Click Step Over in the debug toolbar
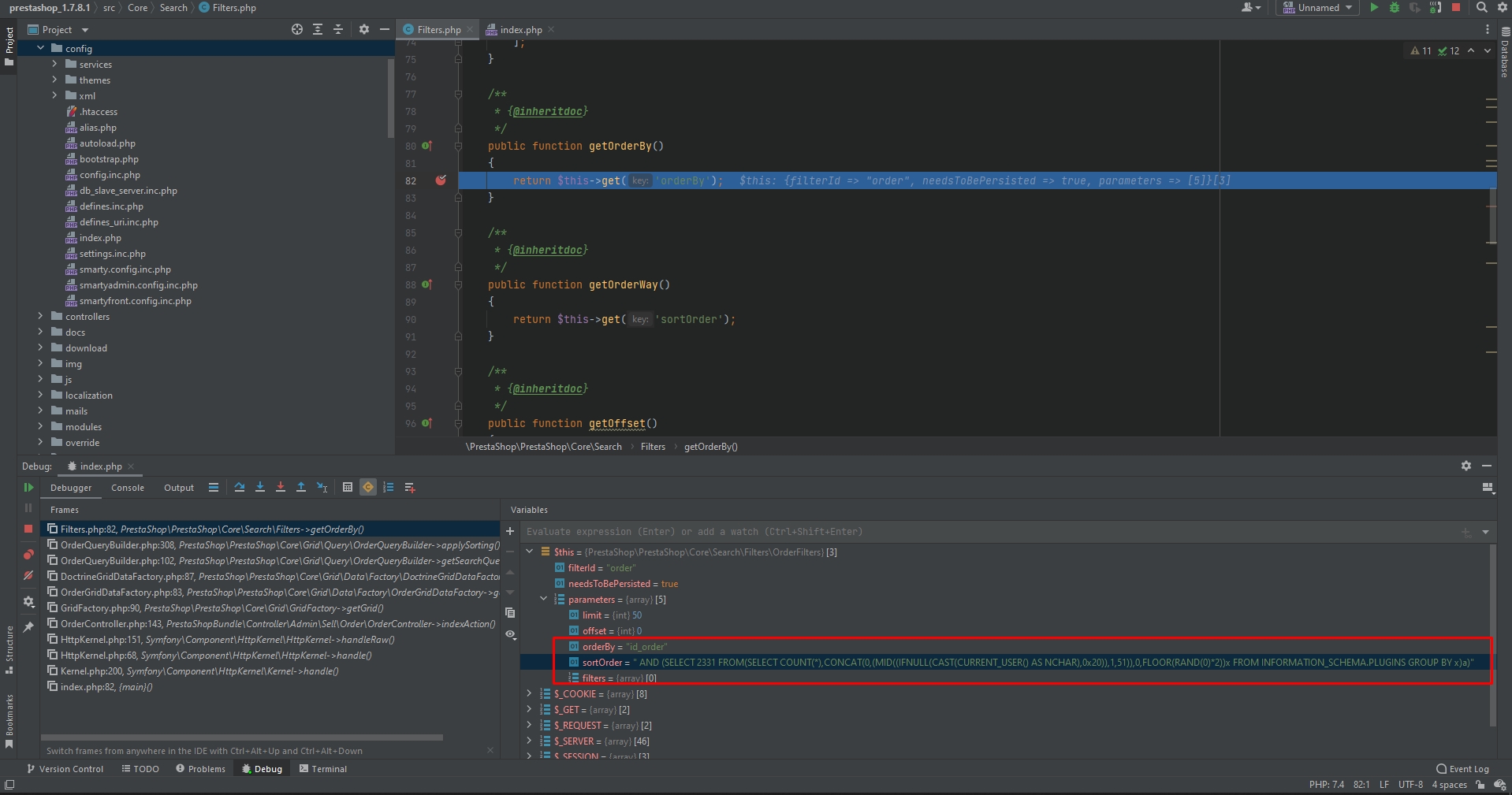The image size is (1512, 795). coord(240,488)
